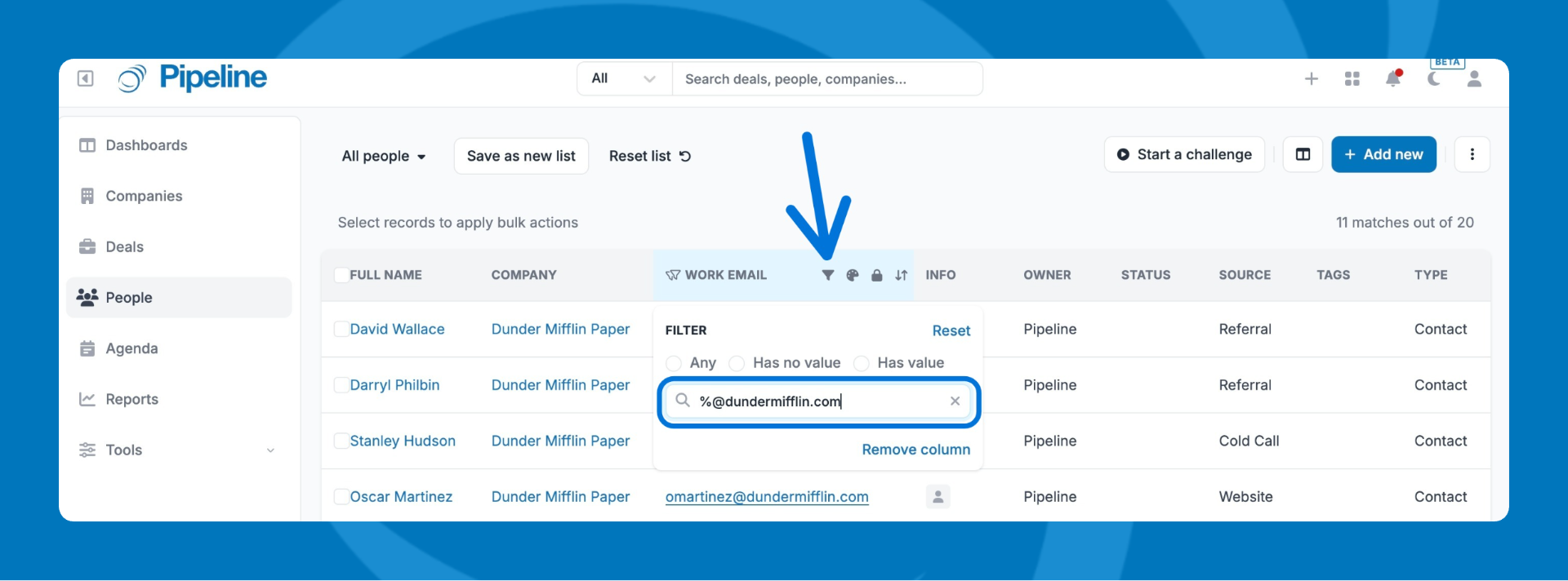This screenshot has height=581, width=1568.
Task: Open Reports from the sidebar
Action: click(131, 399)
